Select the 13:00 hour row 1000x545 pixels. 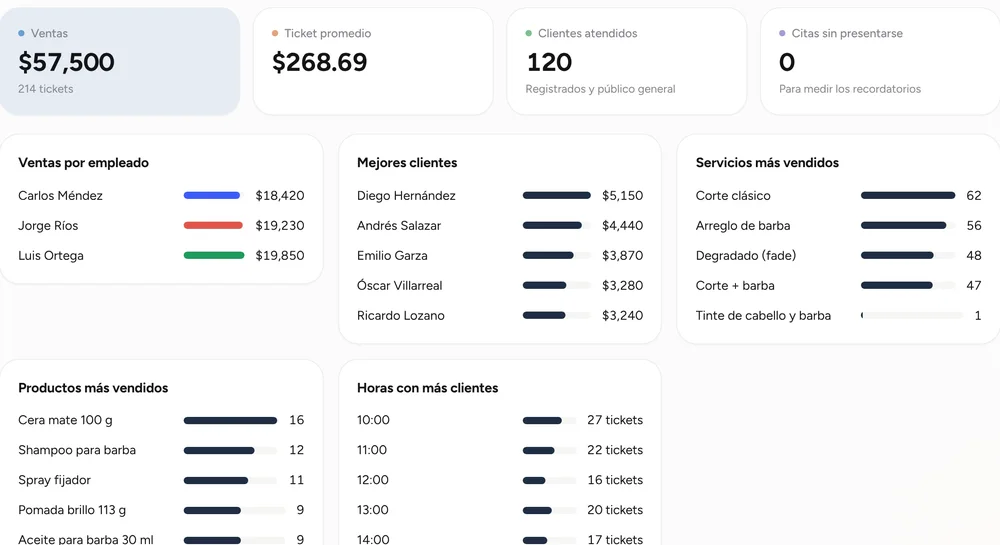tap(500, 510)
